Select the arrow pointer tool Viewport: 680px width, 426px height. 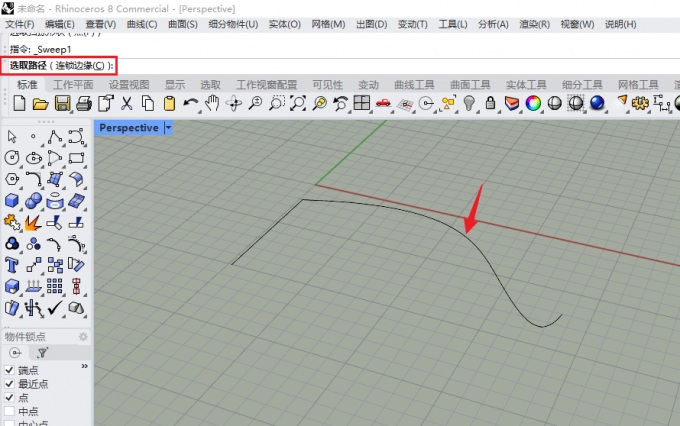pos(12,137)
